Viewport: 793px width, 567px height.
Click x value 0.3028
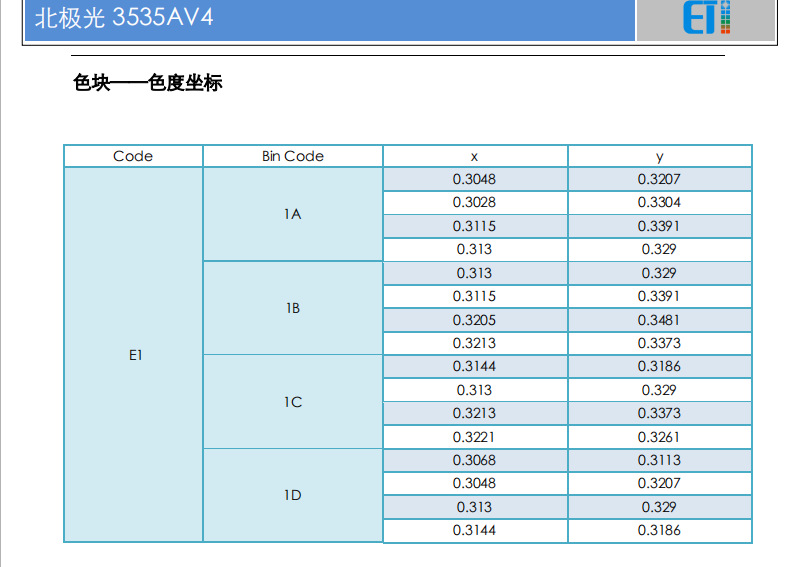[474, 202]
